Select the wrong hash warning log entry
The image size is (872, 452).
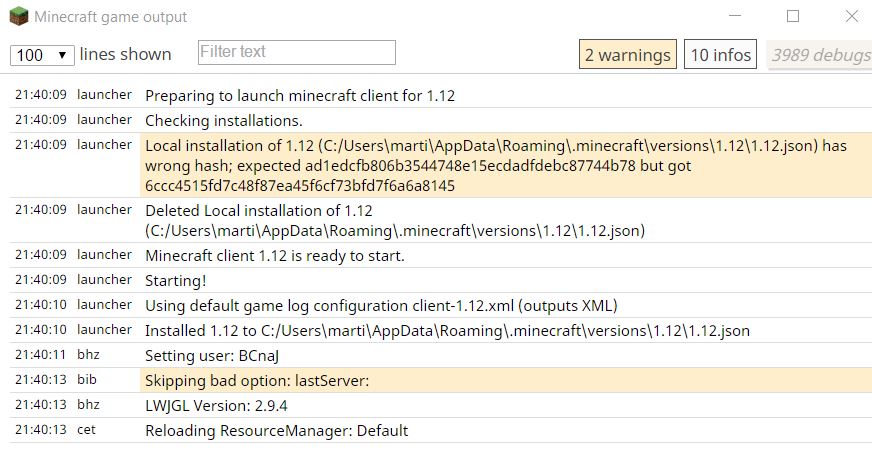point(495,165)
